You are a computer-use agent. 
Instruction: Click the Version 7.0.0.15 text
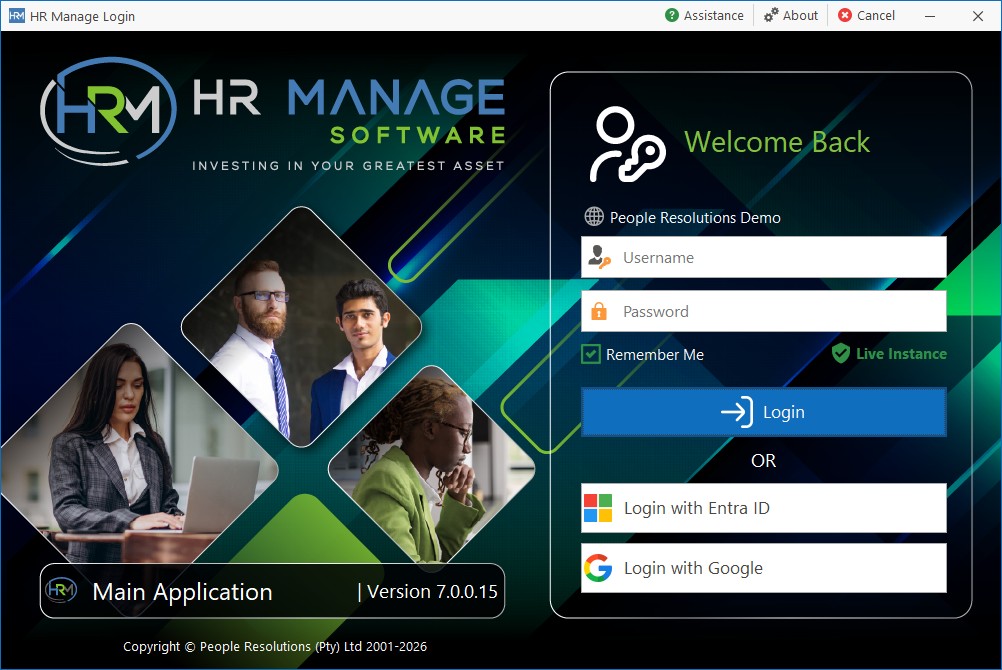pos(433,592)
